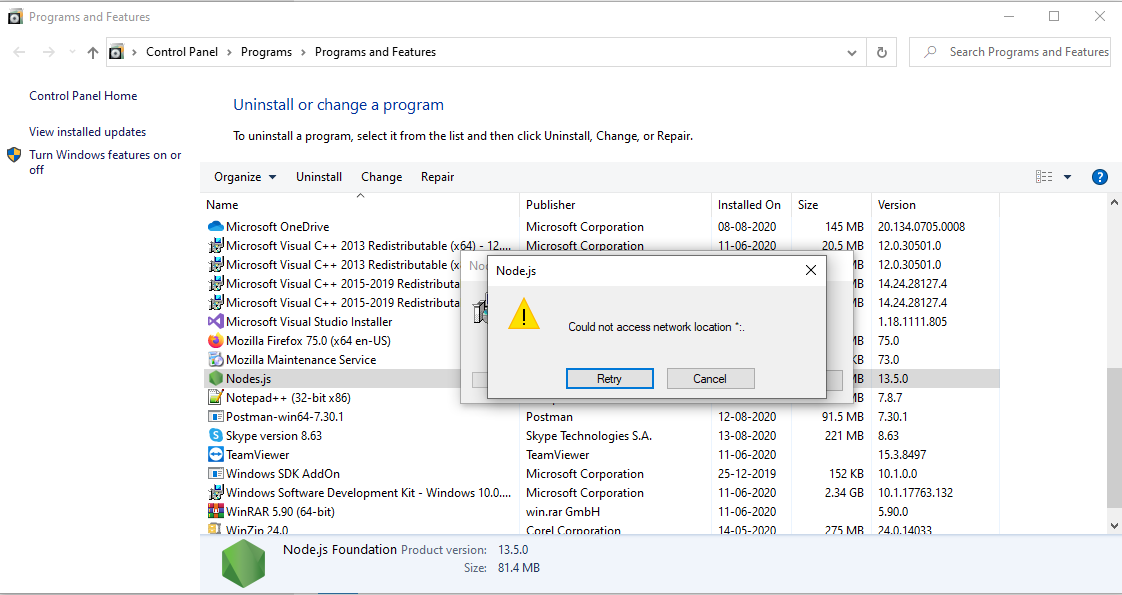Click the Control Panel icon in address bar
Viewport: 1122px width, 595px height.
[x=116, y=52]
